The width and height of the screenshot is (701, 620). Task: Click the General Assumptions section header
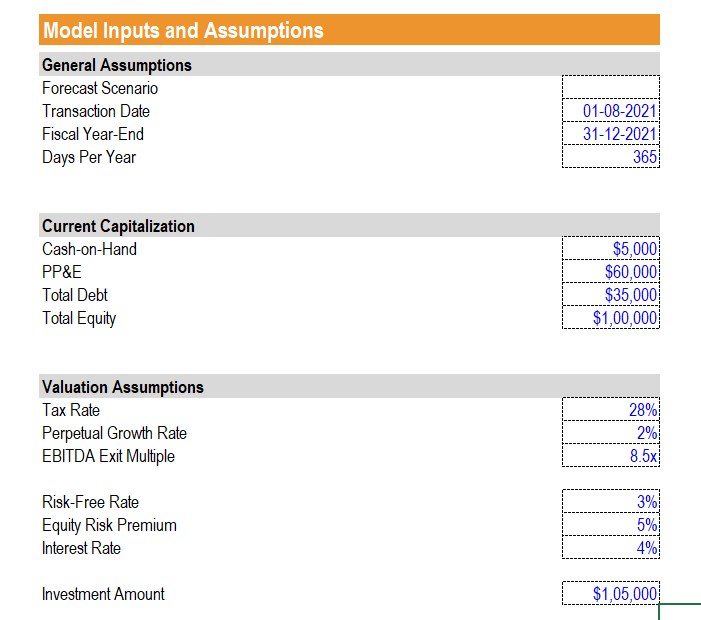[349, 64]
